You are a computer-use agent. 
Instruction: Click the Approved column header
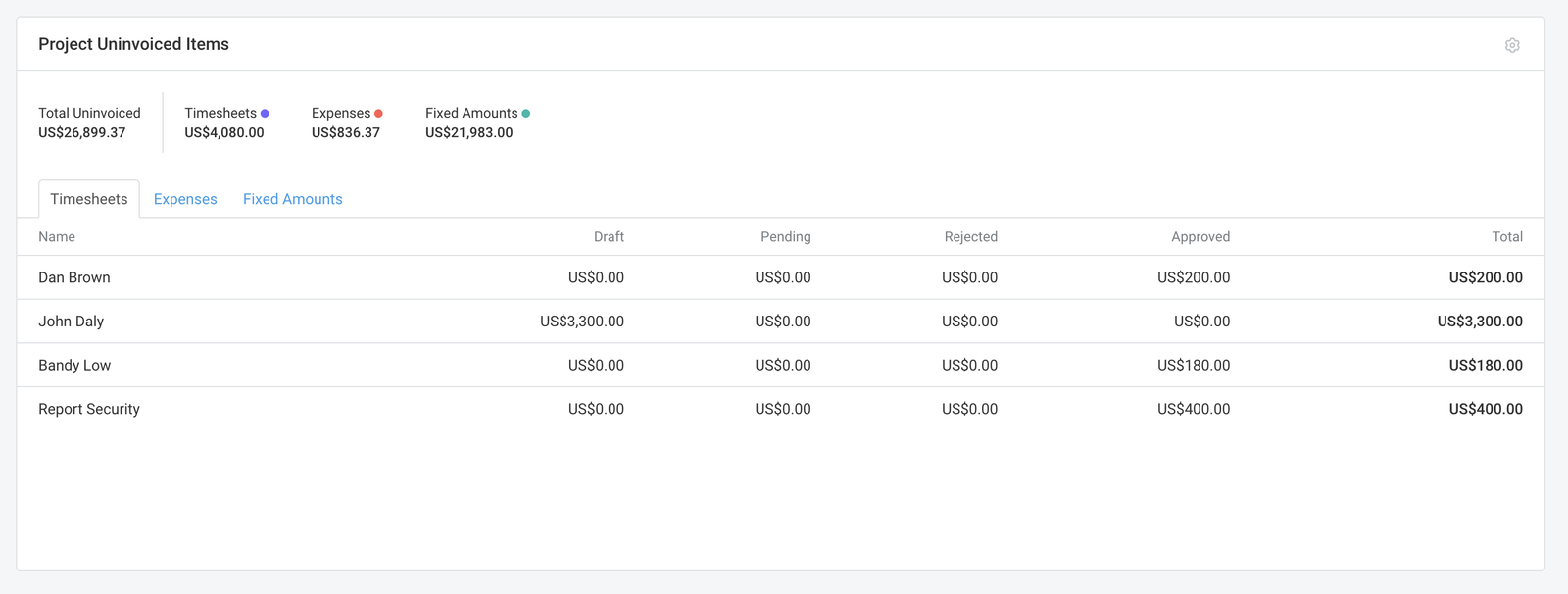1200,237
